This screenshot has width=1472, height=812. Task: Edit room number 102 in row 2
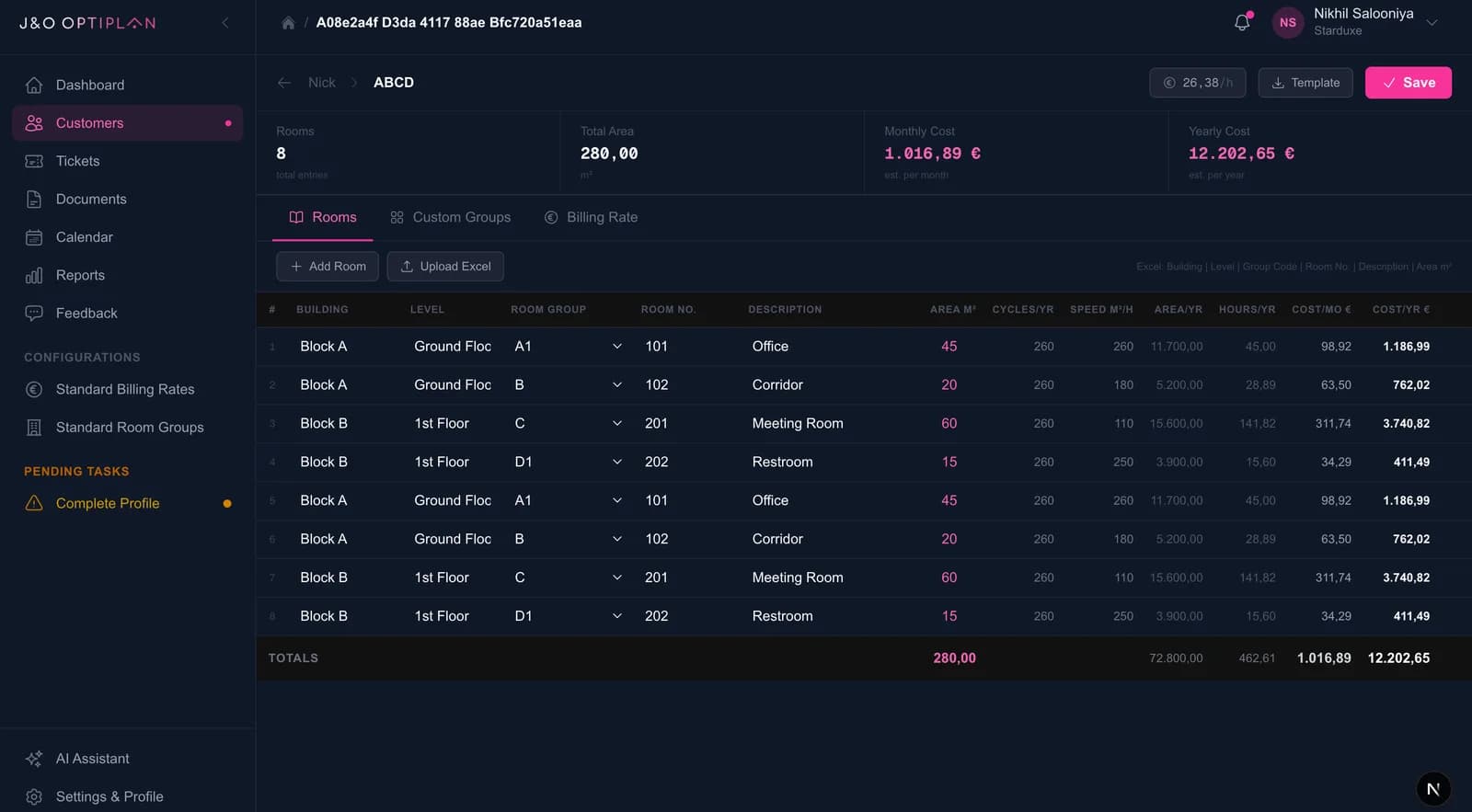tap(685, 385)
